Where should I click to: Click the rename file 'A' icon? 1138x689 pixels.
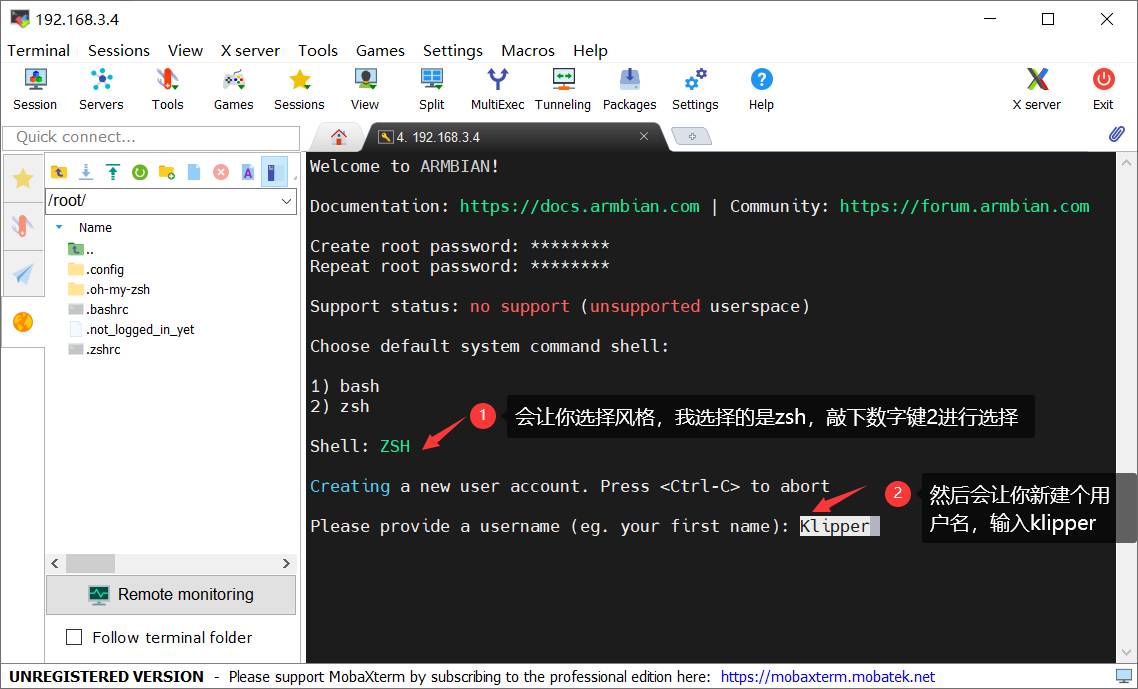pos(248,172)
